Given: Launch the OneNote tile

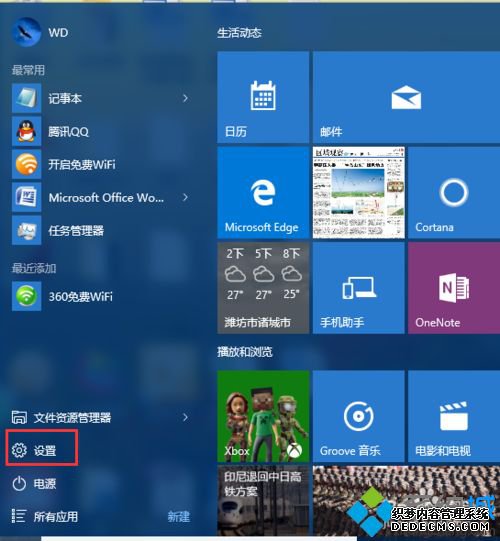Looking at the screenshot, I should point(454,288).
